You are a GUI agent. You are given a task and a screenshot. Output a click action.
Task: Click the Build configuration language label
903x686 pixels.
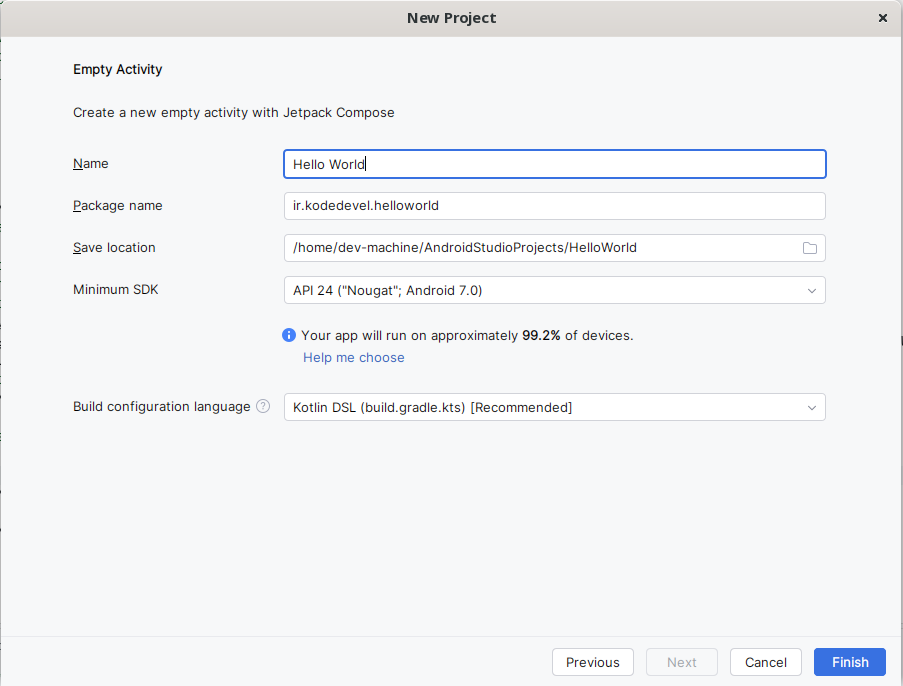(x=162, y=407)
